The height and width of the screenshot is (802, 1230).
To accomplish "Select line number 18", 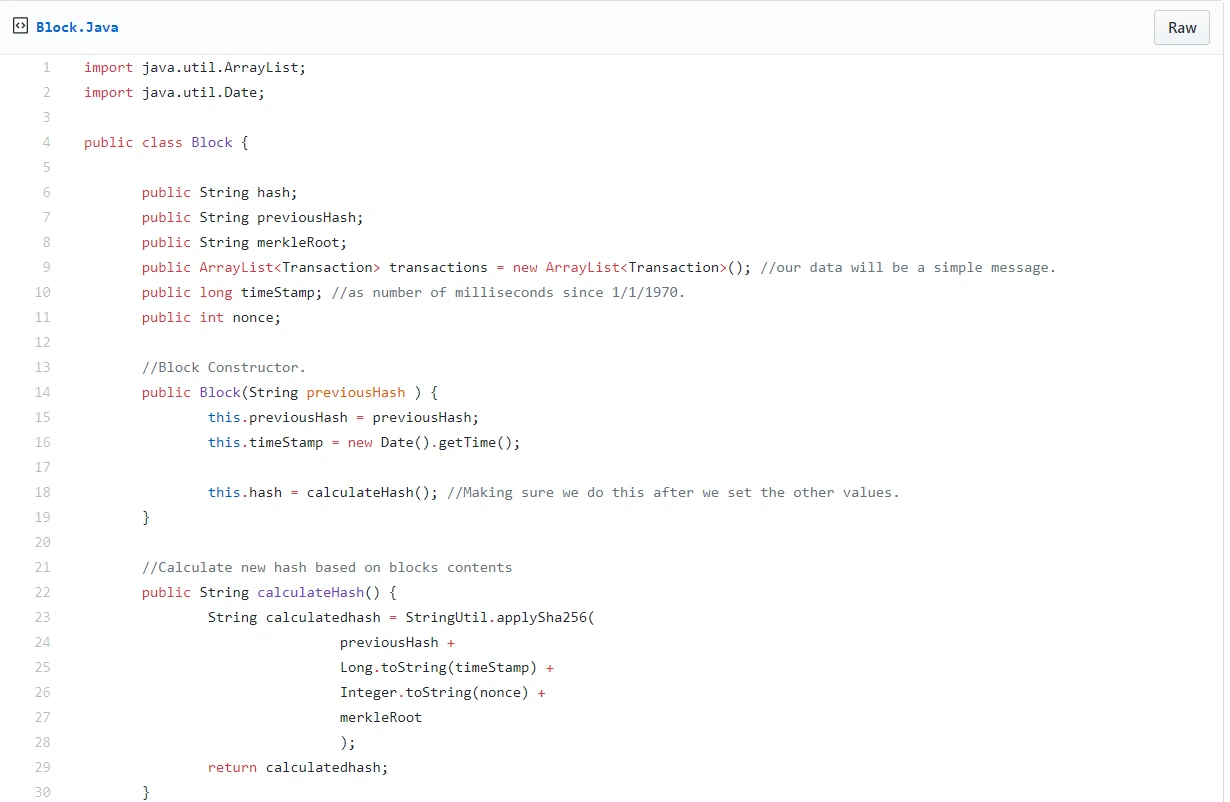I will [42, 493].
